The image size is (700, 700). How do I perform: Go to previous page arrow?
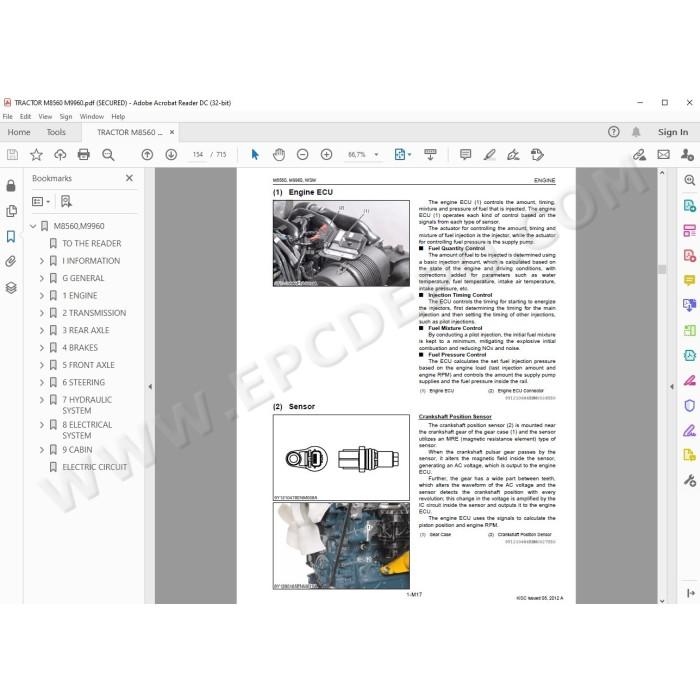click(x=147, y=154)
